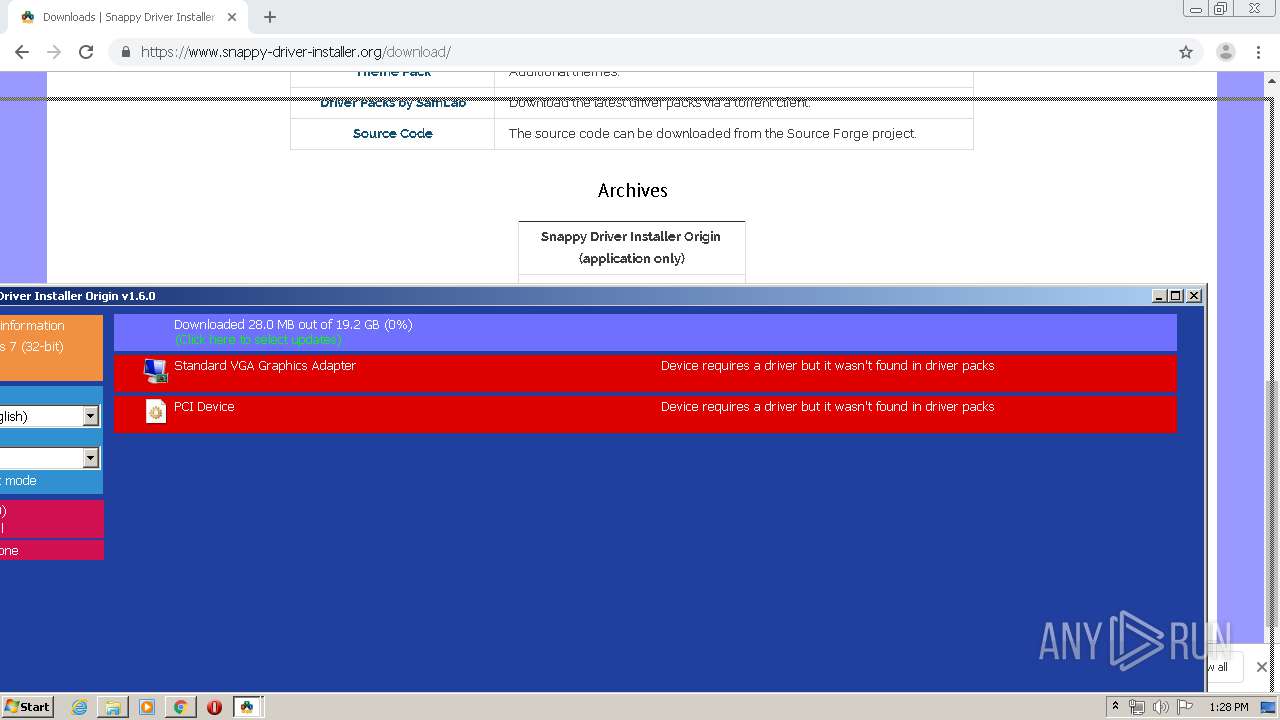Open the language dropdown in Snappy installer
The height and width of the screenshot is (720, 1280).
coord(91,416)
